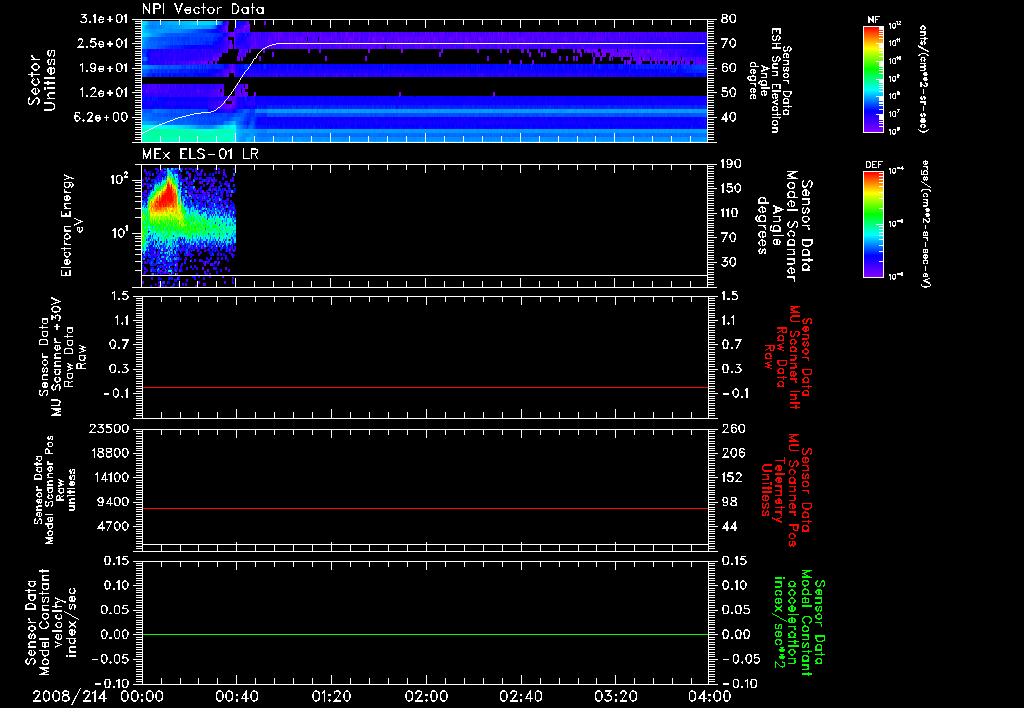Screen dimensions: 1024x708
Task: Click the Model Scanner Pos Raw unitless label
Action: 56,490
